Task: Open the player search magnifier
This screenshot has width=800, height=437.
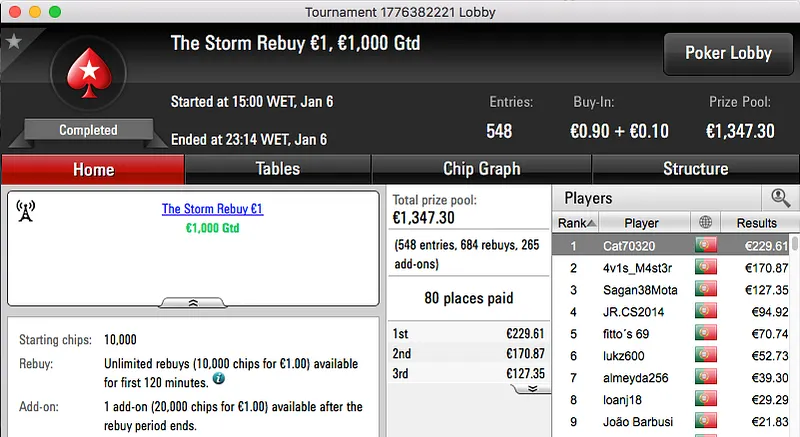Action: [779, 198]
